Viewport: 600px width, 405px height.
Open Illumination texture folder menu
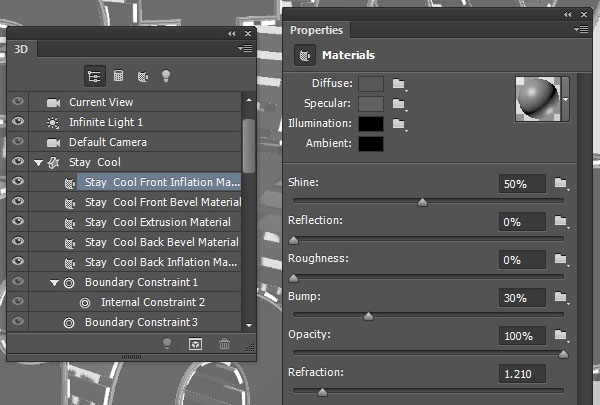399,124
